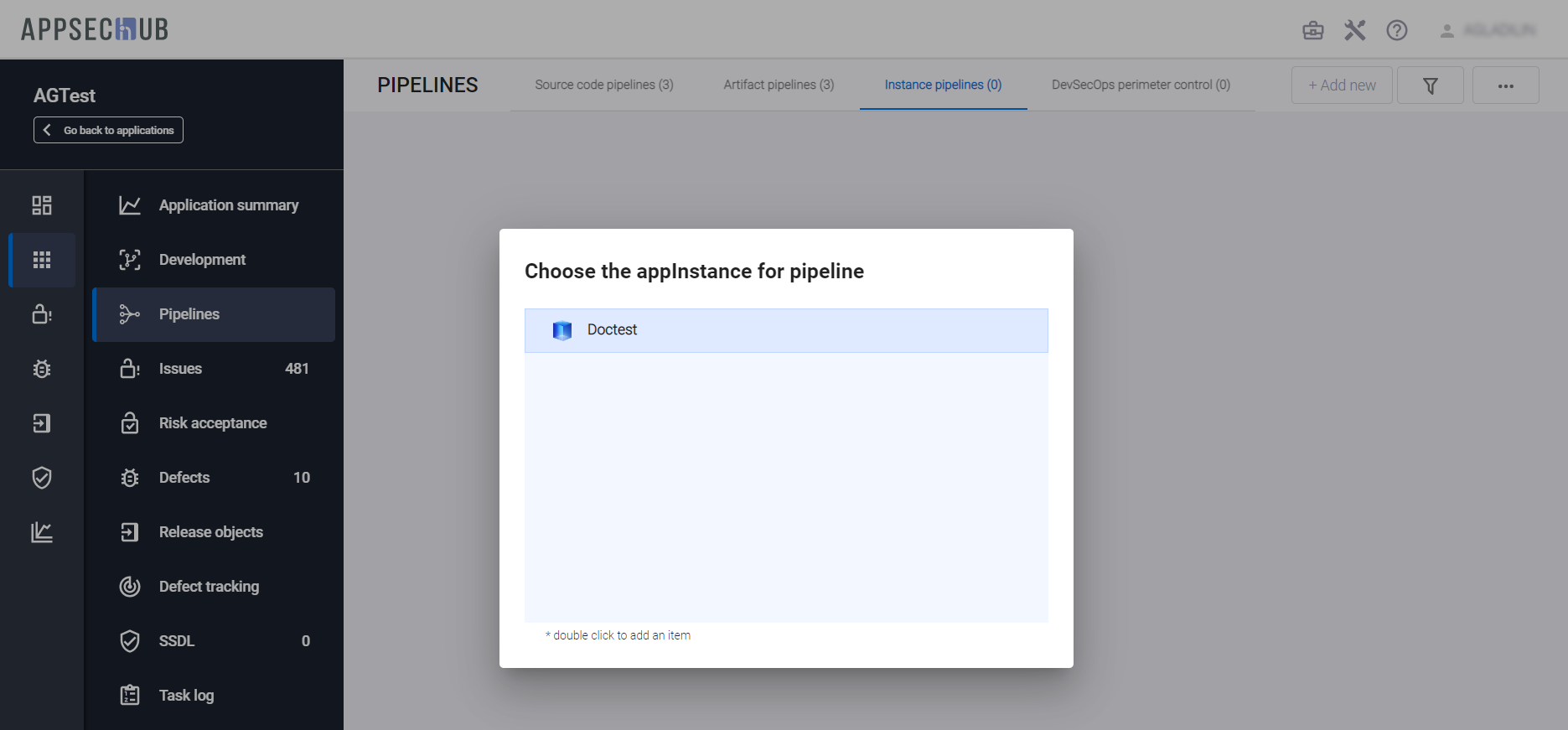Open Issues section in sidebar
This screenshot has width=1568, height=730.
[x=181, y=369]
